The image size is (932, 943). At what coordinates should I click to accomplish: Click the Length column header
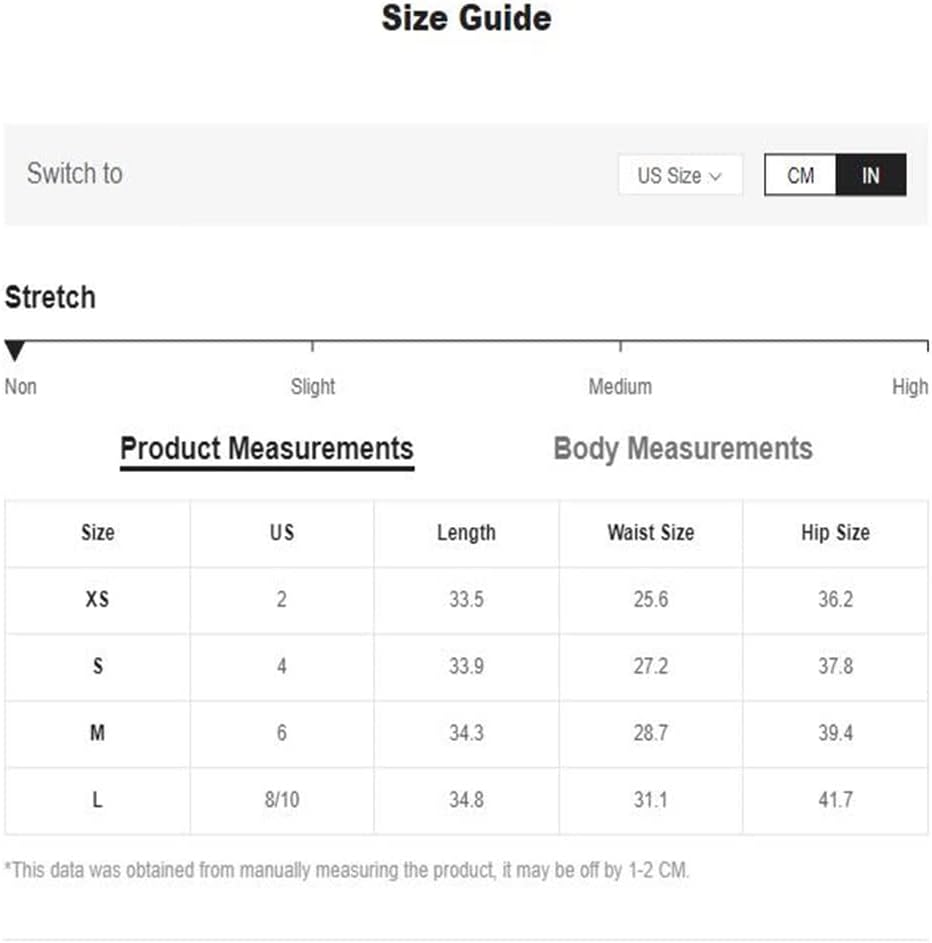466,533
